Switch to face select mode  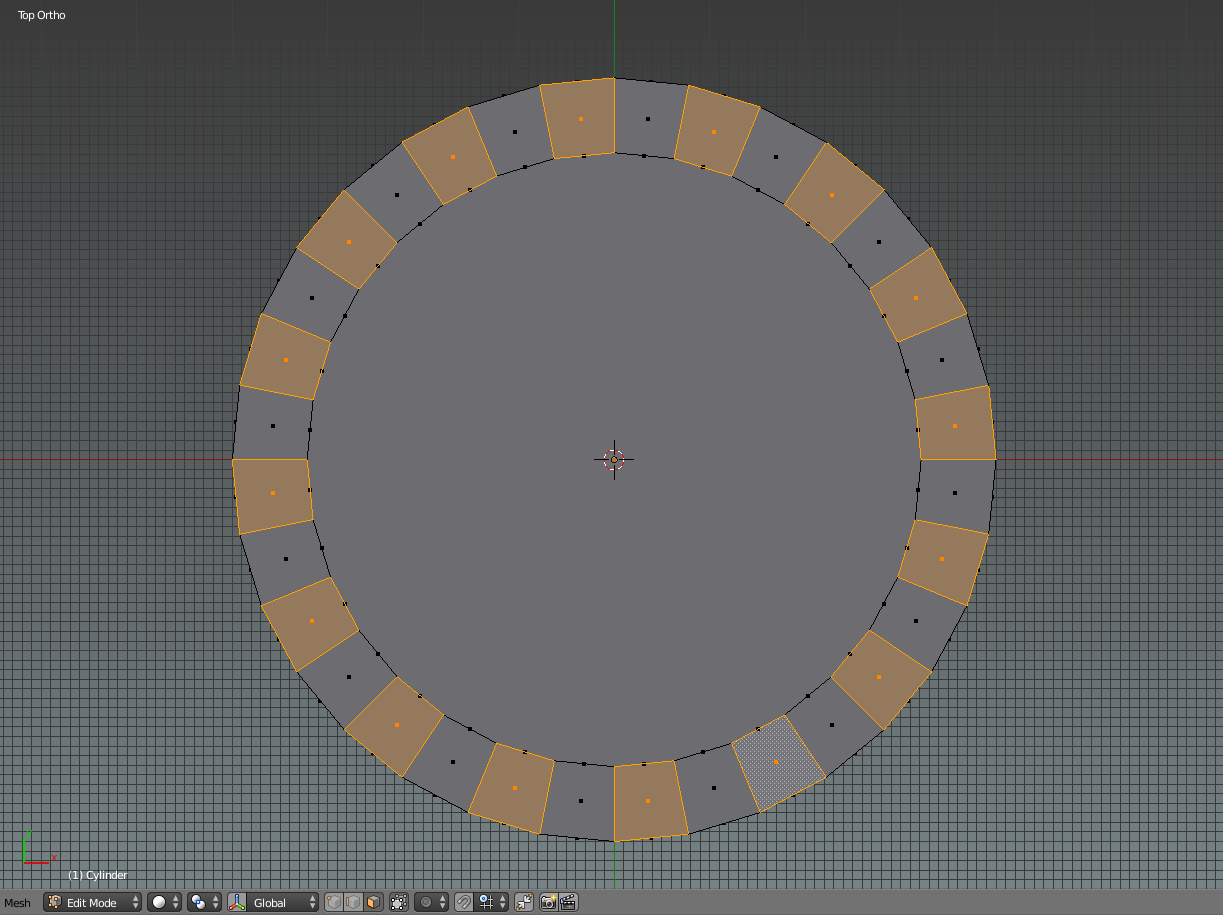coord(373,902)
